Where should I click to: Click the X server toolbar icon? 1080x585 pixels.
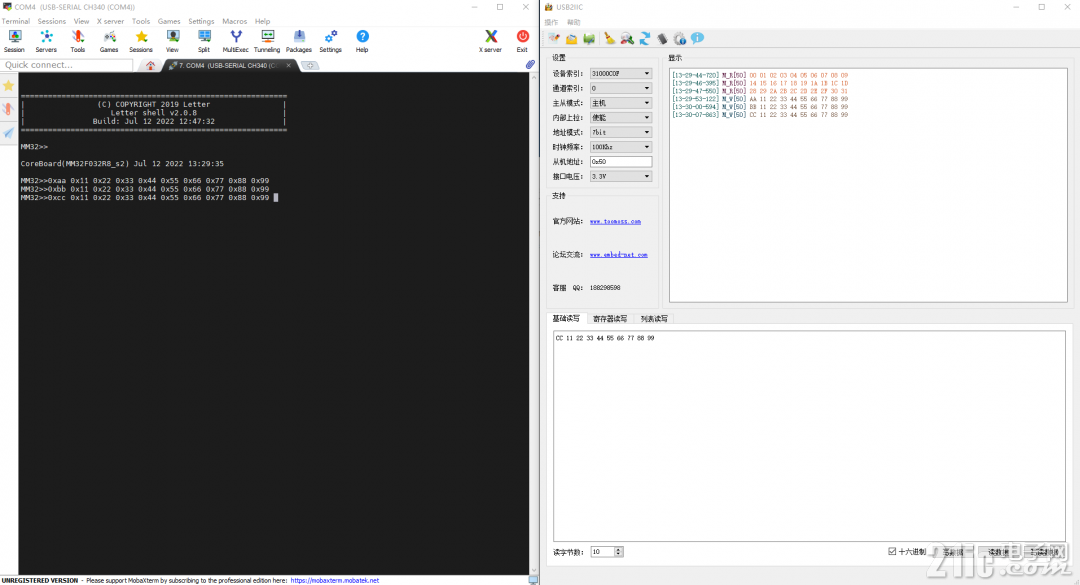490,41
